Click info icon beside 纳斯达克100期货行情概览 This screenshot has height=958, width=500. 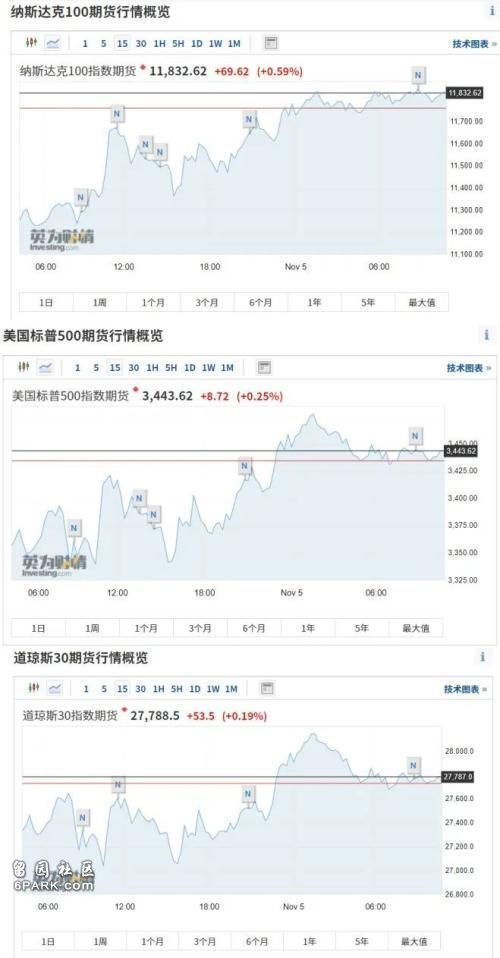coord(492,11)
